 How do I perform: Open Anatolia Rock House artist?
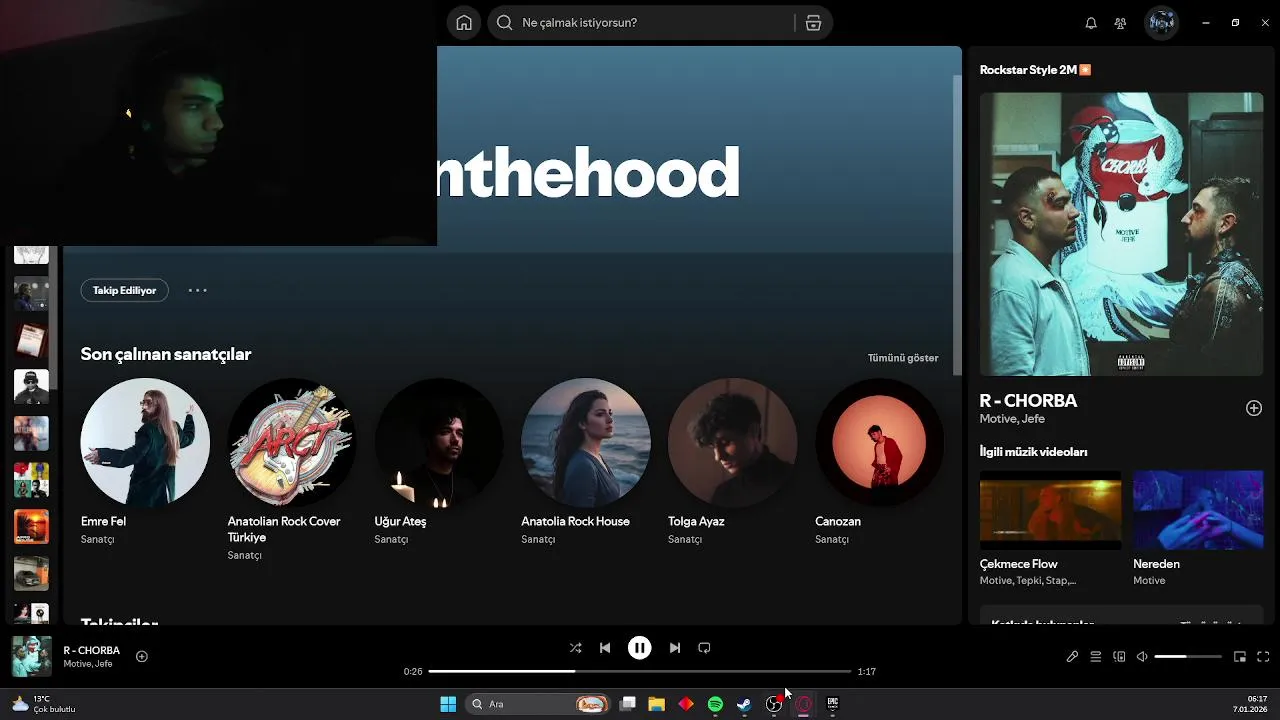point(586,462)
